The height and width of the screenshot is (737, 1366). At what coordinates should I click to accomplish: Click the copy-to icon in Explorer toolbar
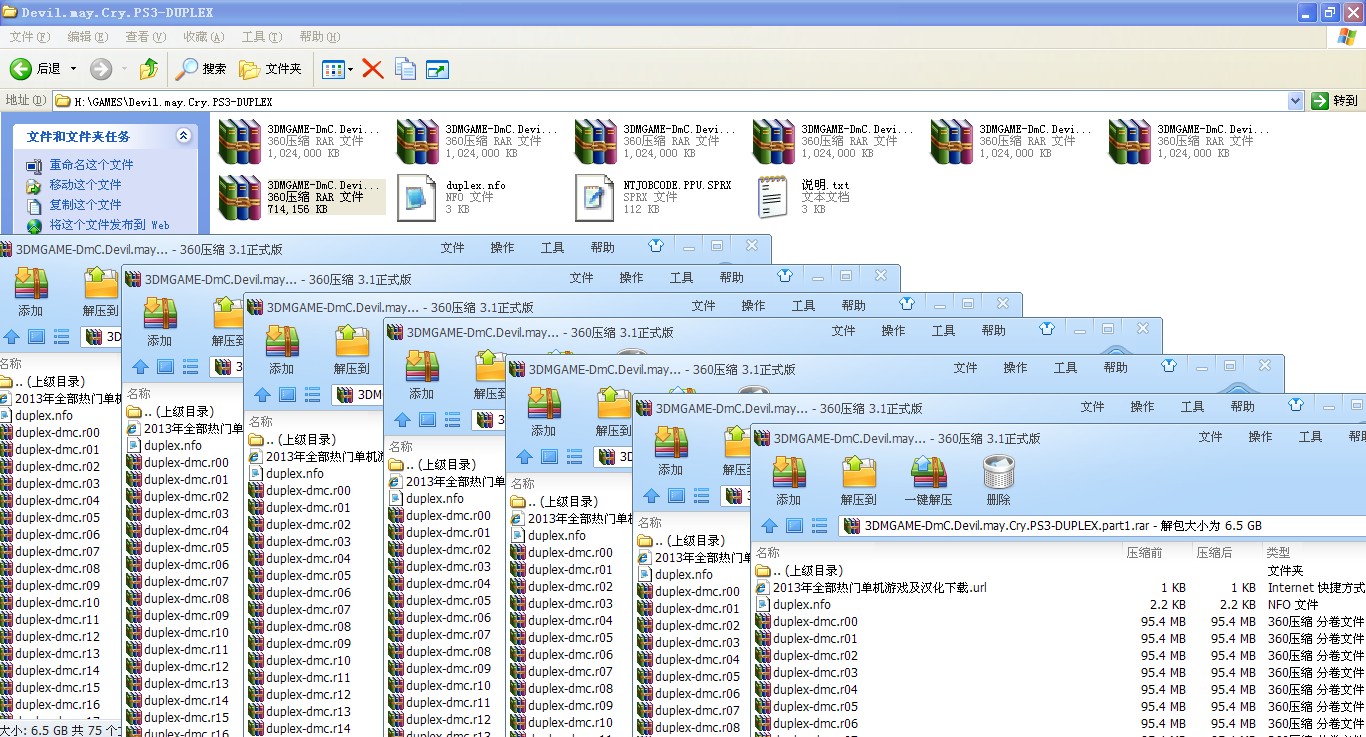(405, 69)
